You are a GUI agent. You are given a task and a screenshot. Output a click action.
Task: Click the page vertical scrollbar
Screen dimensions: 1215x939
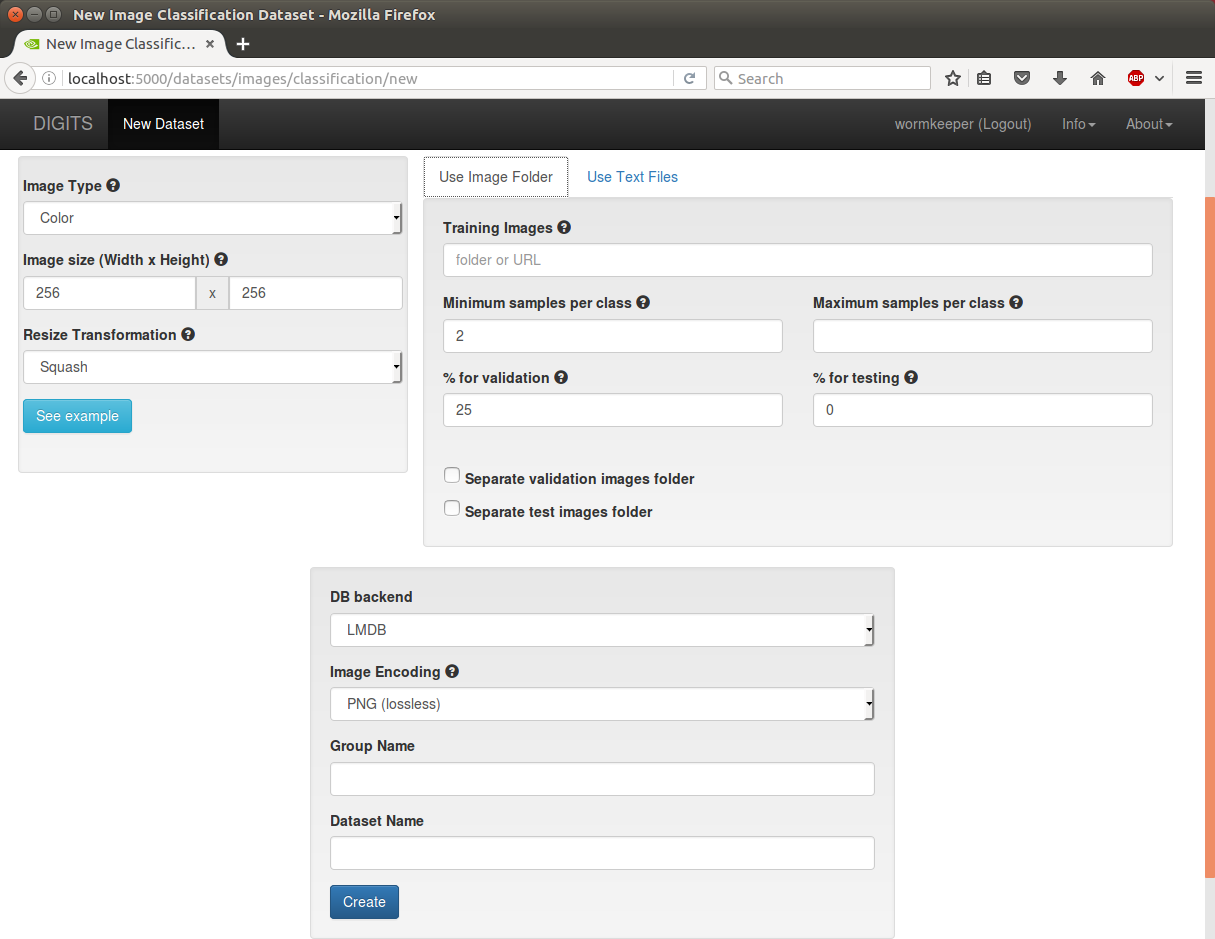coord(1210,540)
